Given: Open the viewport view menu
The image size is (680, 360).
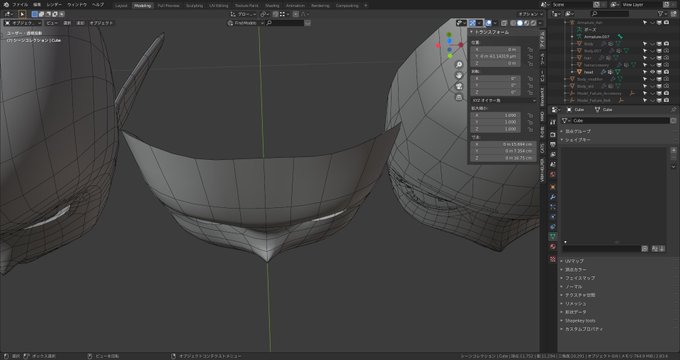Looking at the screenshot, I should (52, 23).
